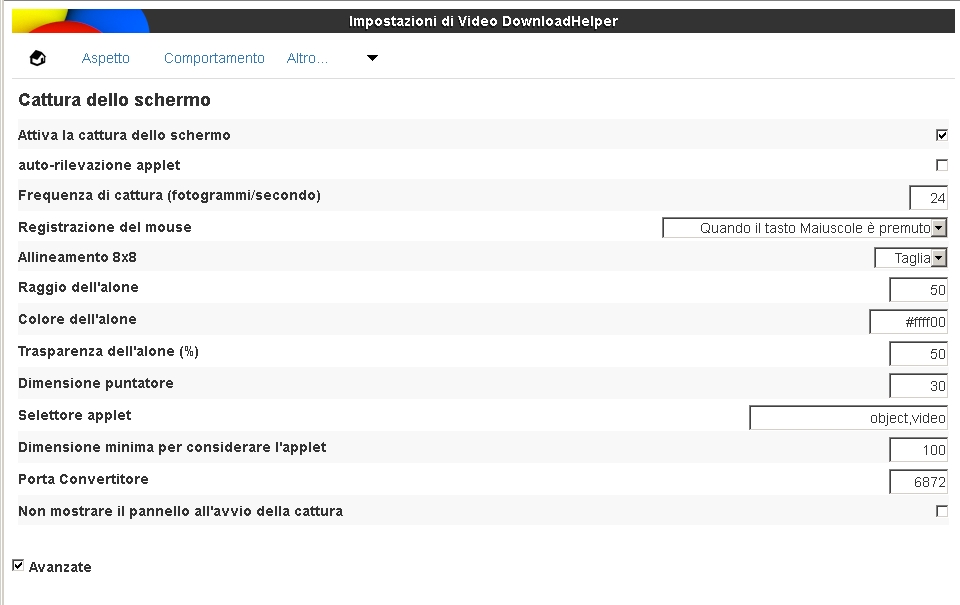Open the 'Allineamento 8x8' dropdown
Image resolution: width=960 pixels, height=605 pixels.
click(910, 258)
